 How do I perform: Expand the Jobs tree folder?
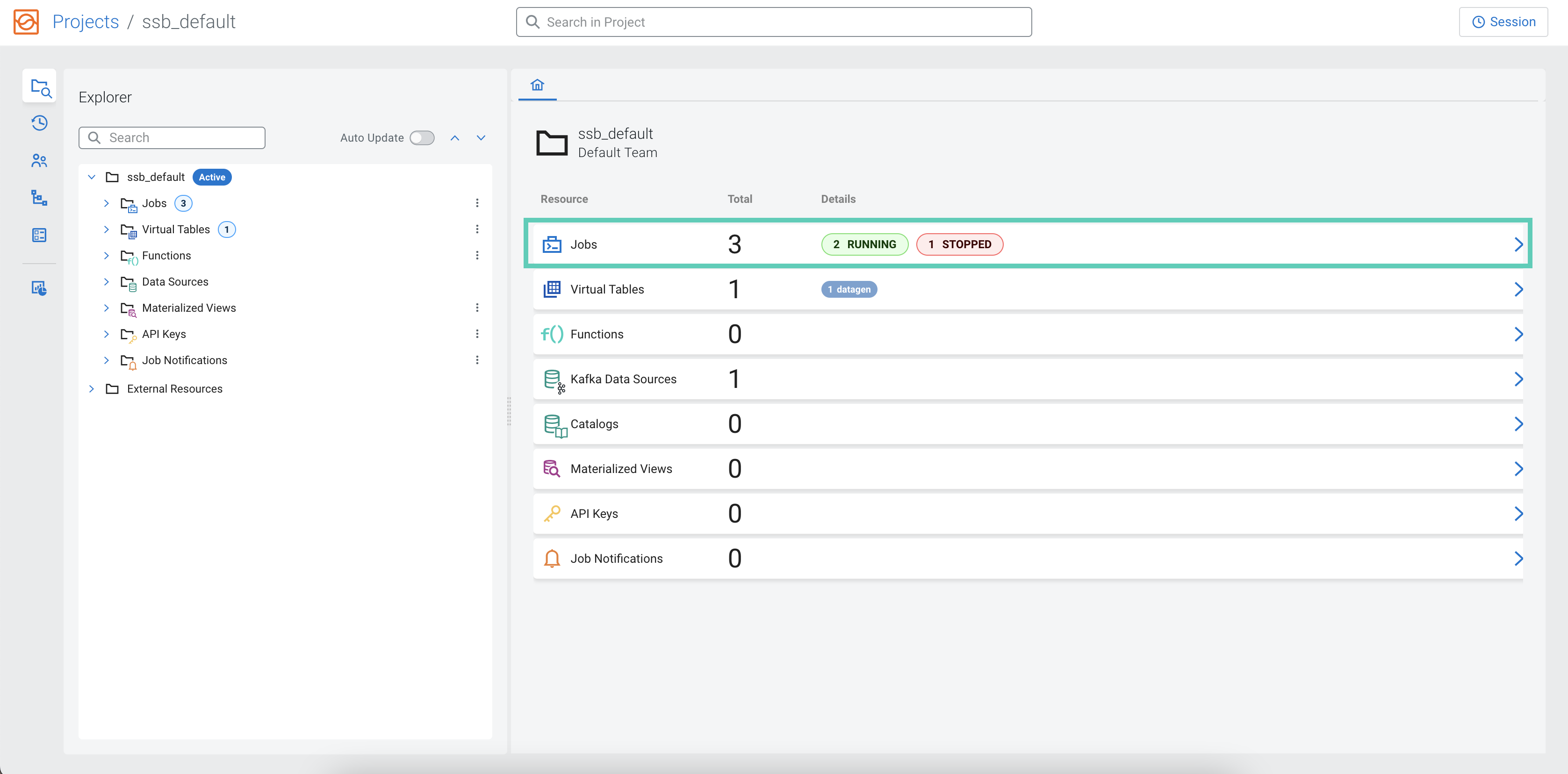(x=107, y=203)
